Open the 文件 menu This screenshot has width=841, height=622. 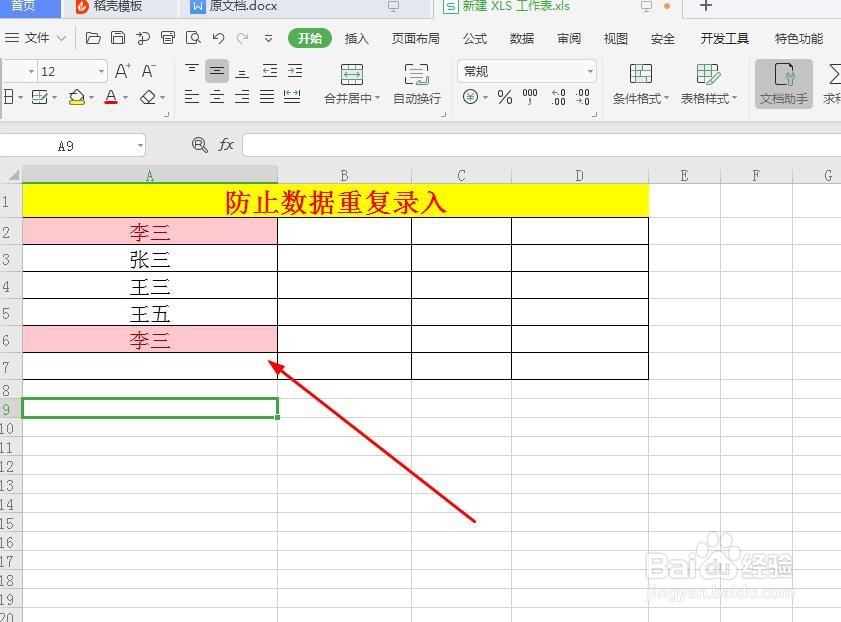tap(36, 39)
